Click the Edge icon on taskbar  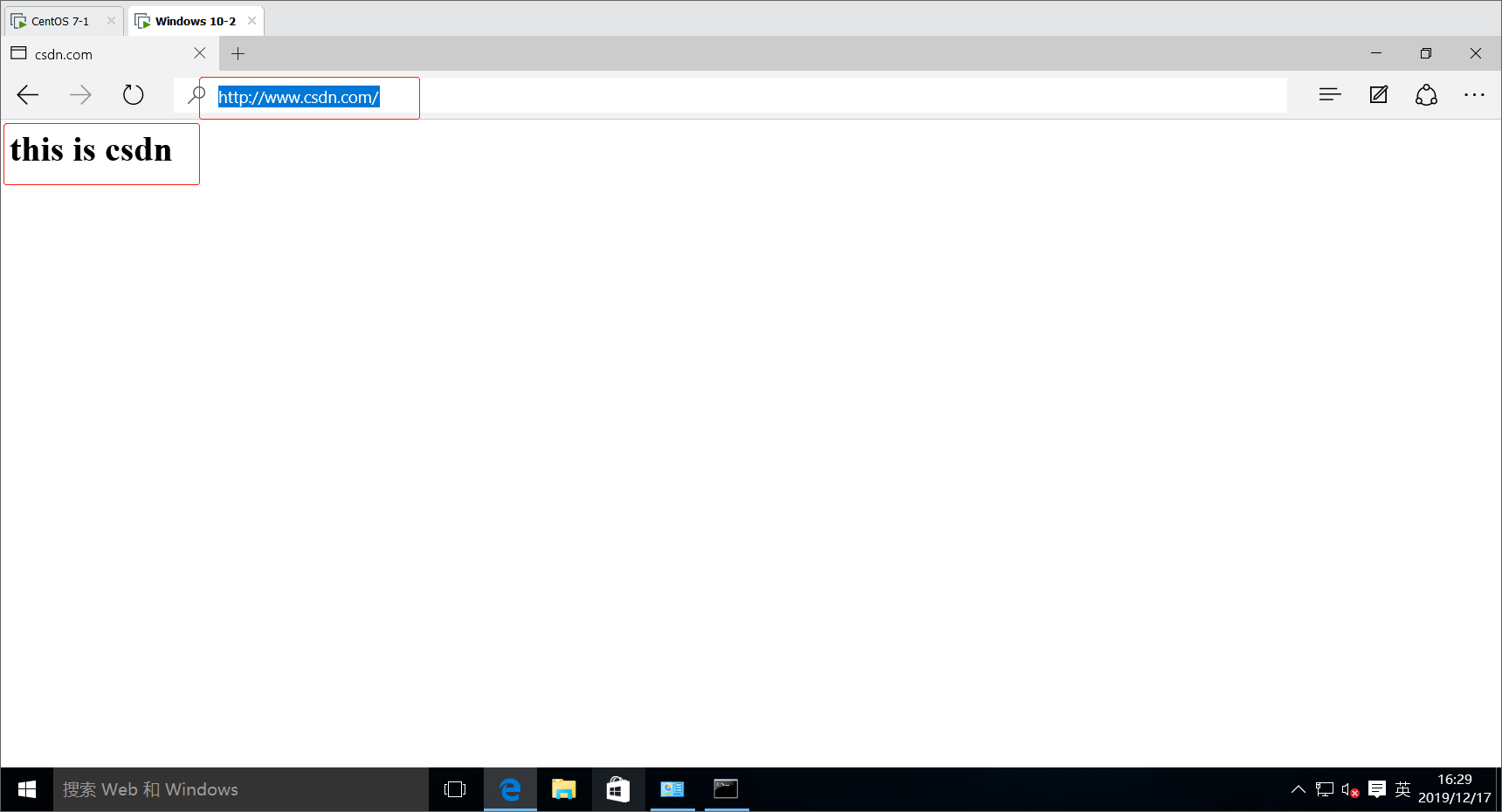pos(510,789)
